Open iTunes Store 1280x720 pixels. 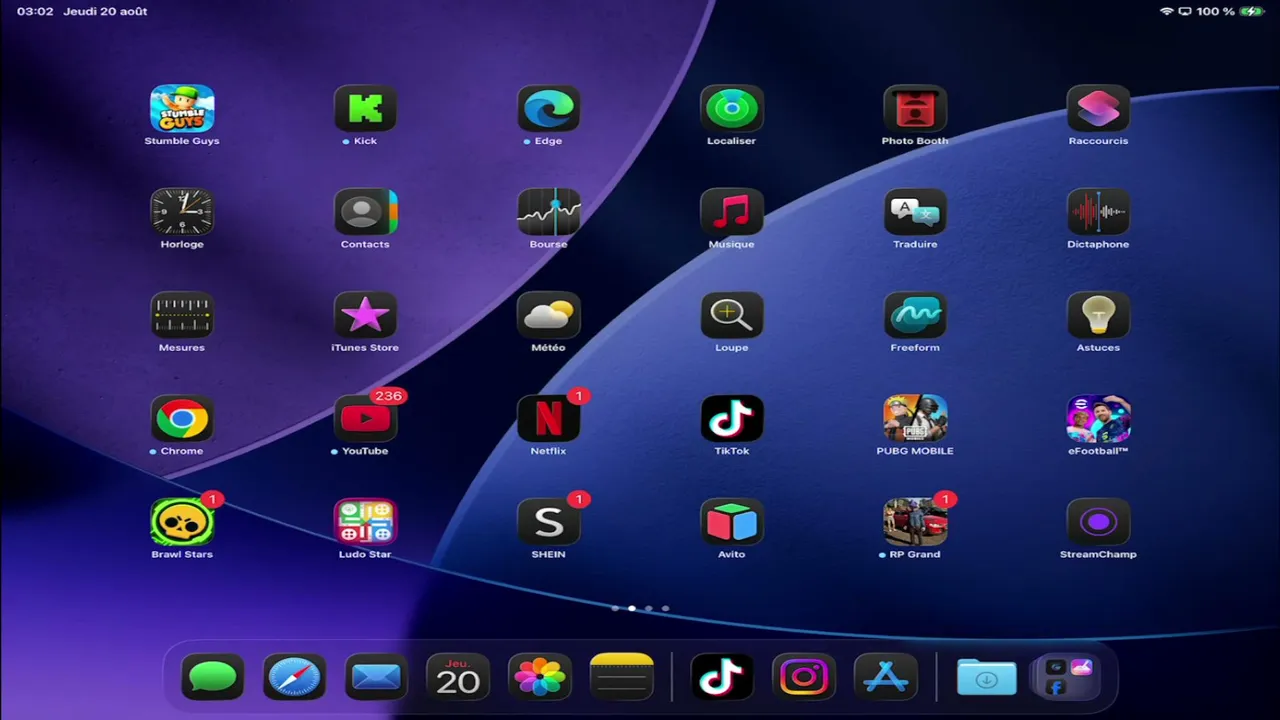[x=365, y=315]
